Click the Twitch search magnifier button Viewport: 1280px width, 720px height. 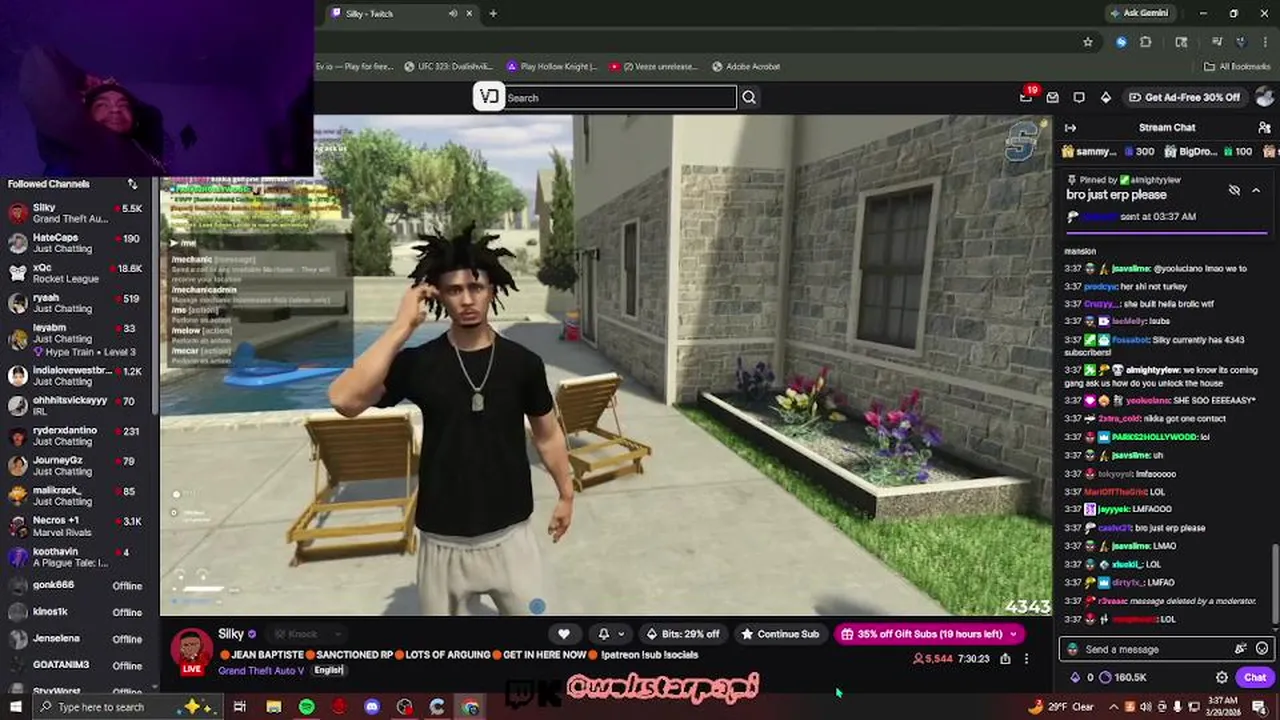(x=749, y=97)
